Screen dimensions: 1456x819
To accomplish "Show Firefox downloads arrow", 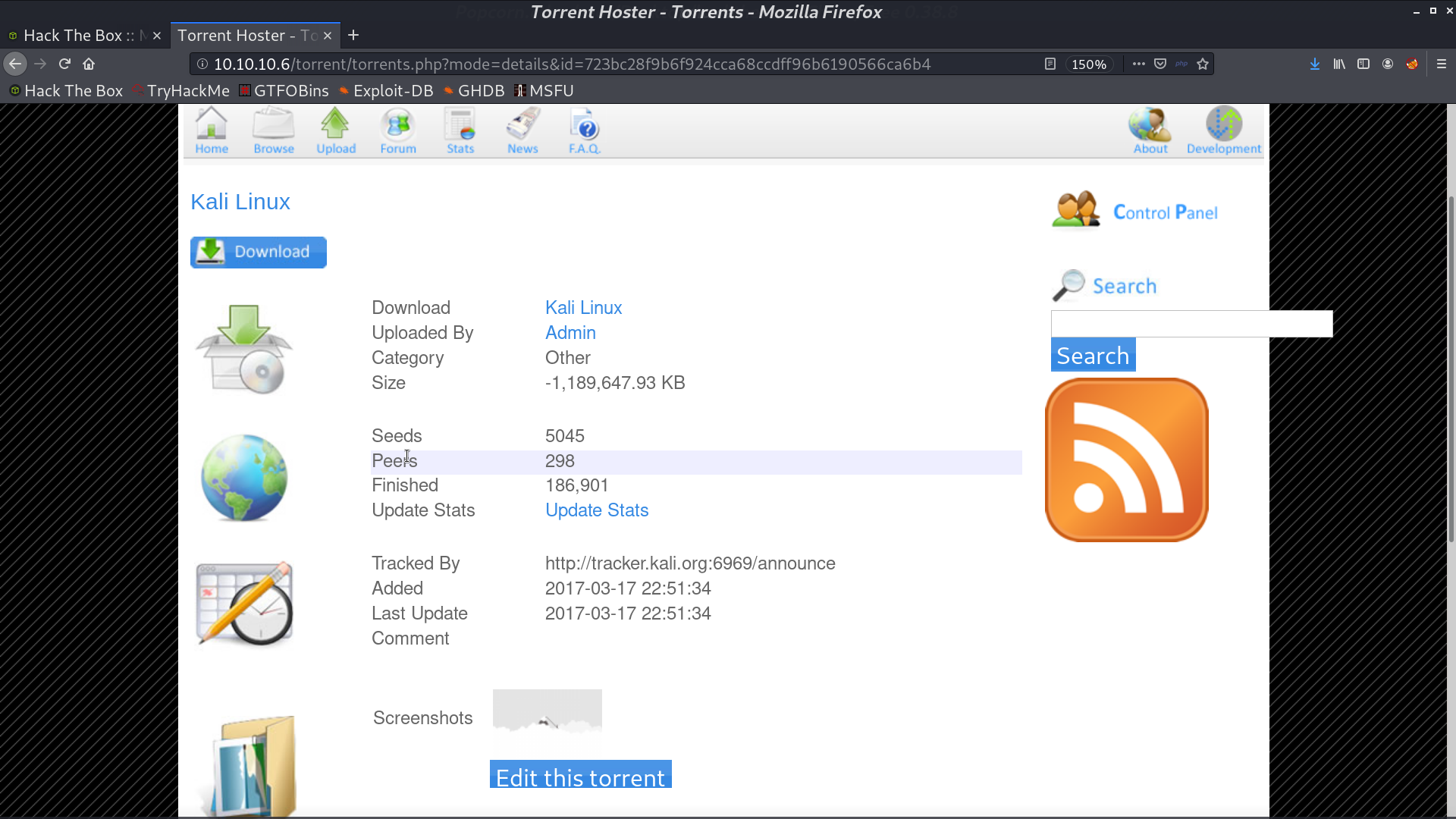I will click(x=1315, y=64).
